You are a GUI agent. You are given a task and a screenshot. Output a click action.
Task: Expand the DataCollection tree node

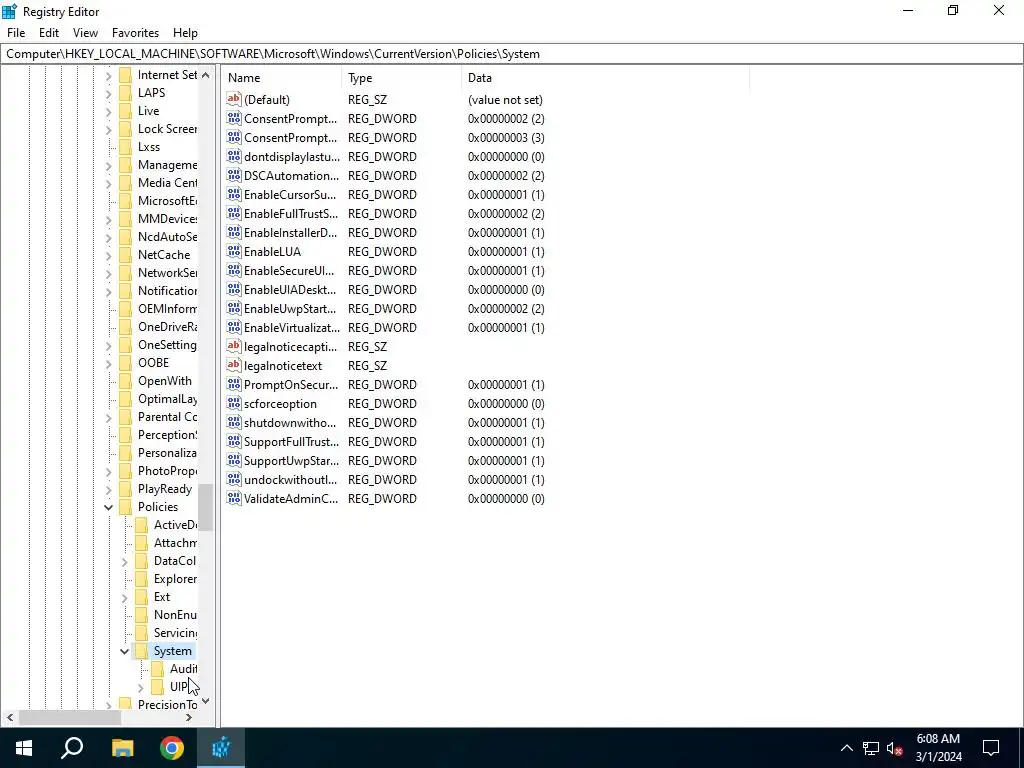(x=124, y=561)
